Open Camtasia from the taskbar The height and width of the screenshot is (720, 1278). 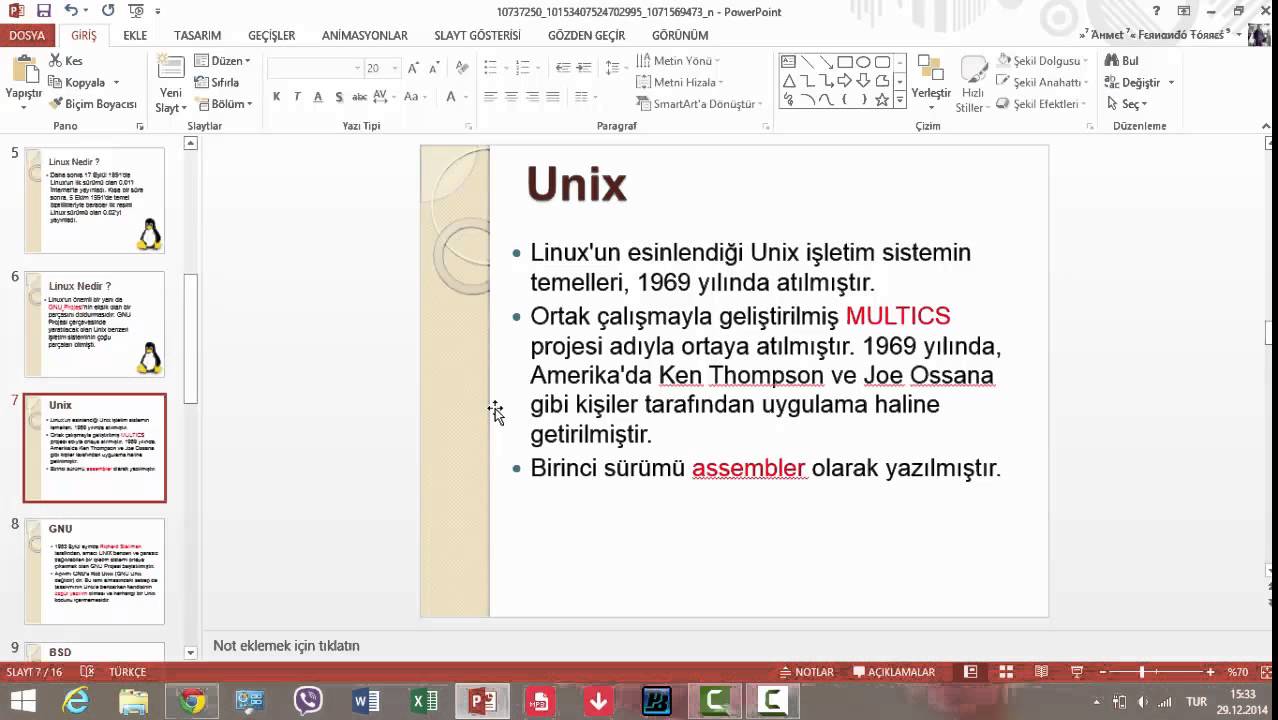coord(716,701)
